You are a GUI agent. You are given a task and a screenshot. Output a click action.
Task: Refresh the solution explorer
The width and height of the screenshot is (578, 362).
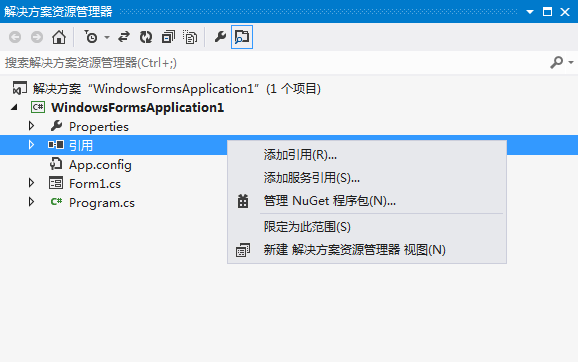[x=146, y=37]
